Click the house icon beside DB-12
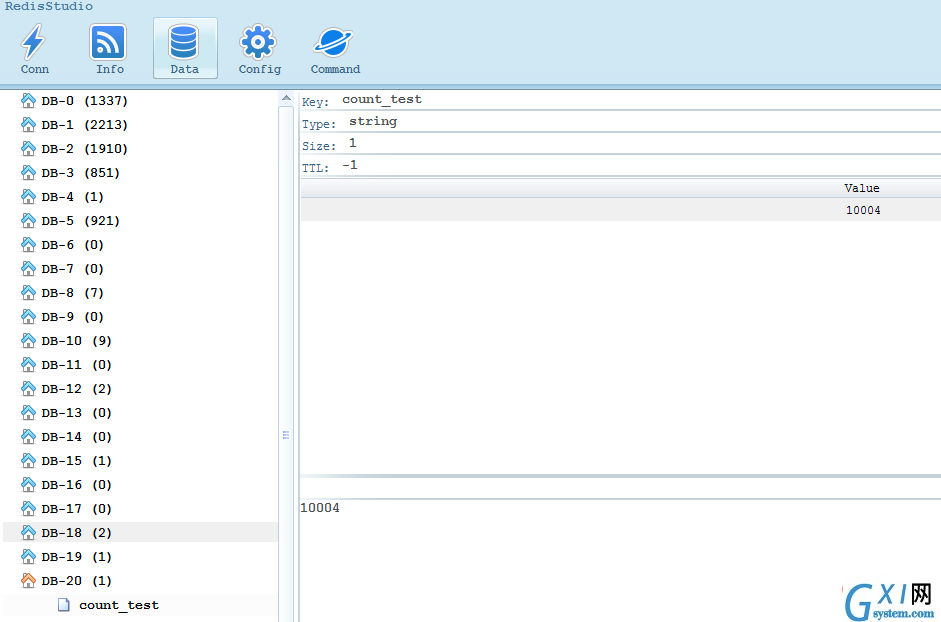This screenshot has width=941, height=622. 28,388
